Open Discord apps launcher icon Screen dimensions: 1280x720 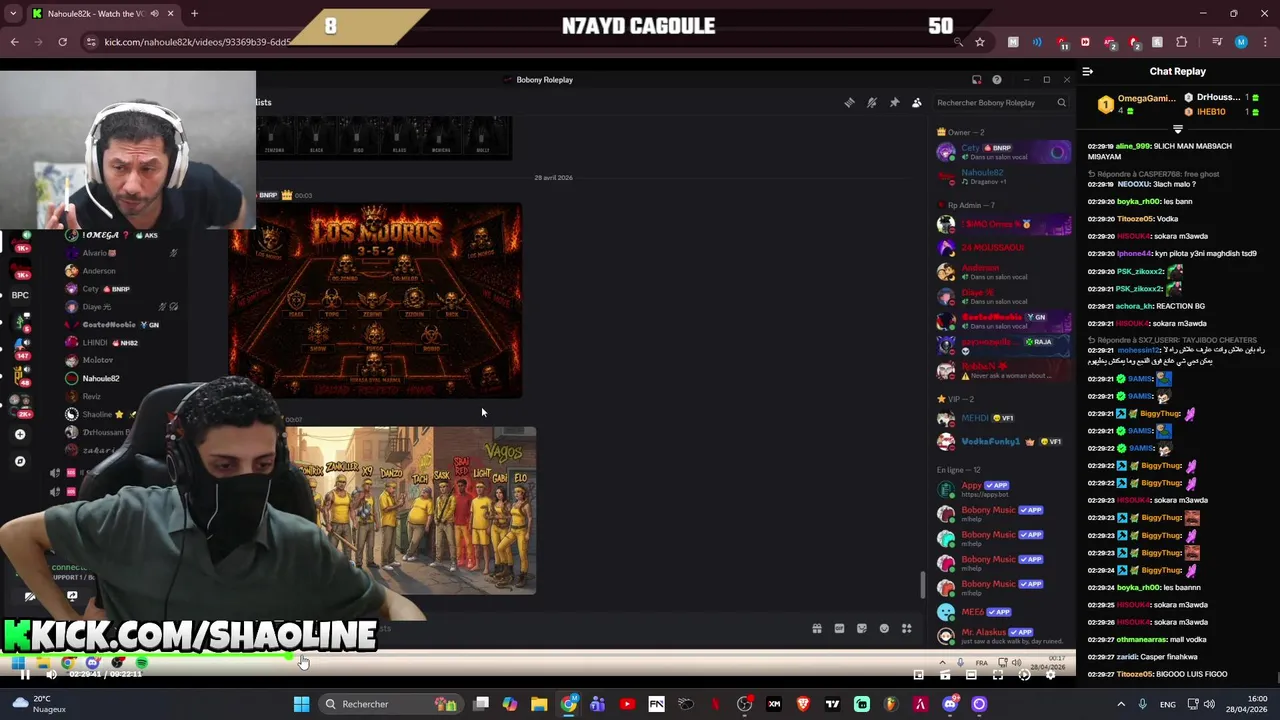[906, 629]
